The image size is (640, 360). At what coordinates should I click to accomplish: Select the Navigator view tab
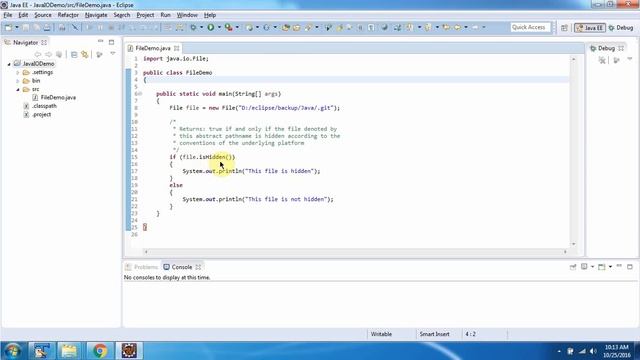point(25,42)
